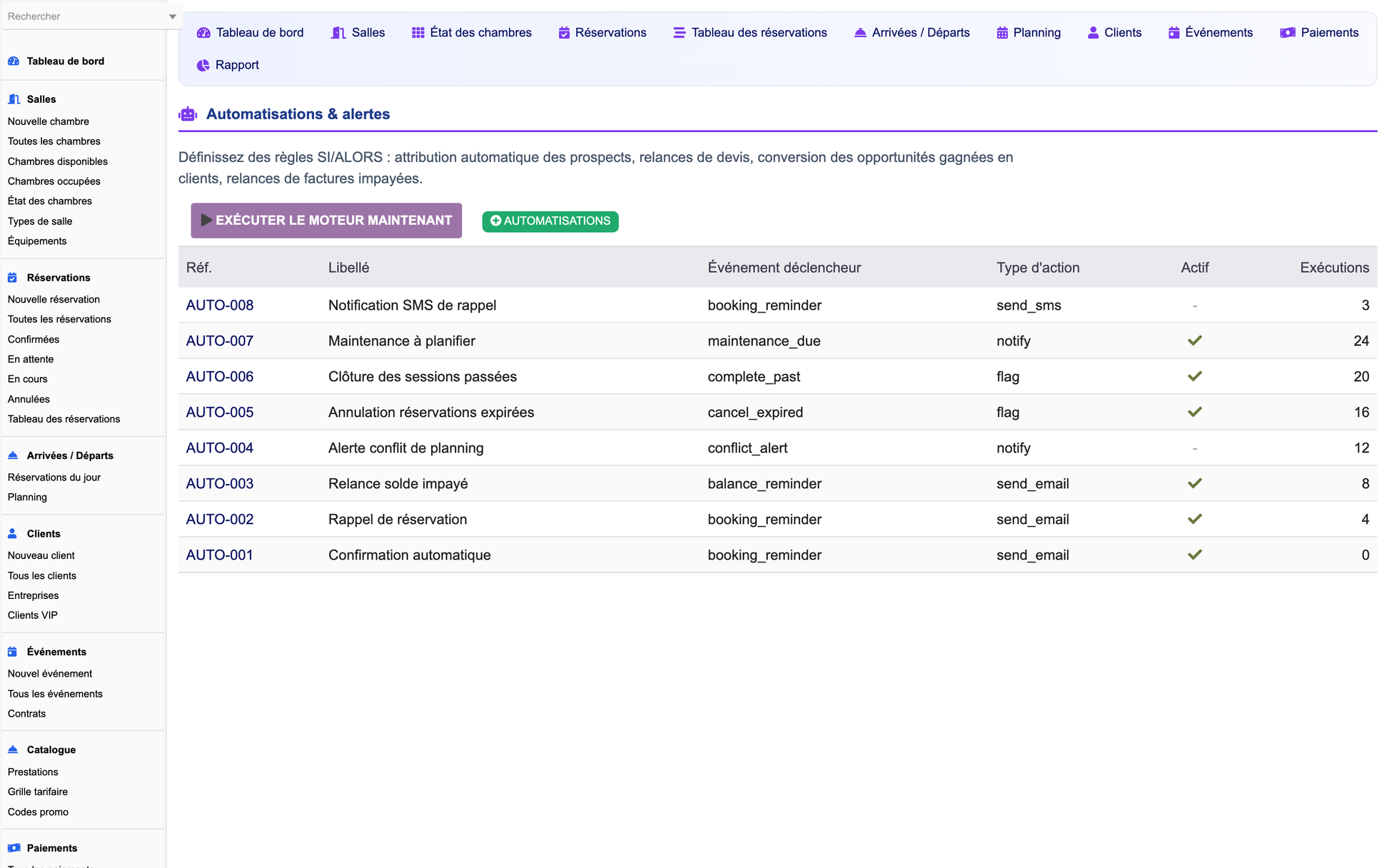The image size is (1389, 868).
Task: Toggle active checkmark for AUTO-002
Action: (x=1195, y=520)
